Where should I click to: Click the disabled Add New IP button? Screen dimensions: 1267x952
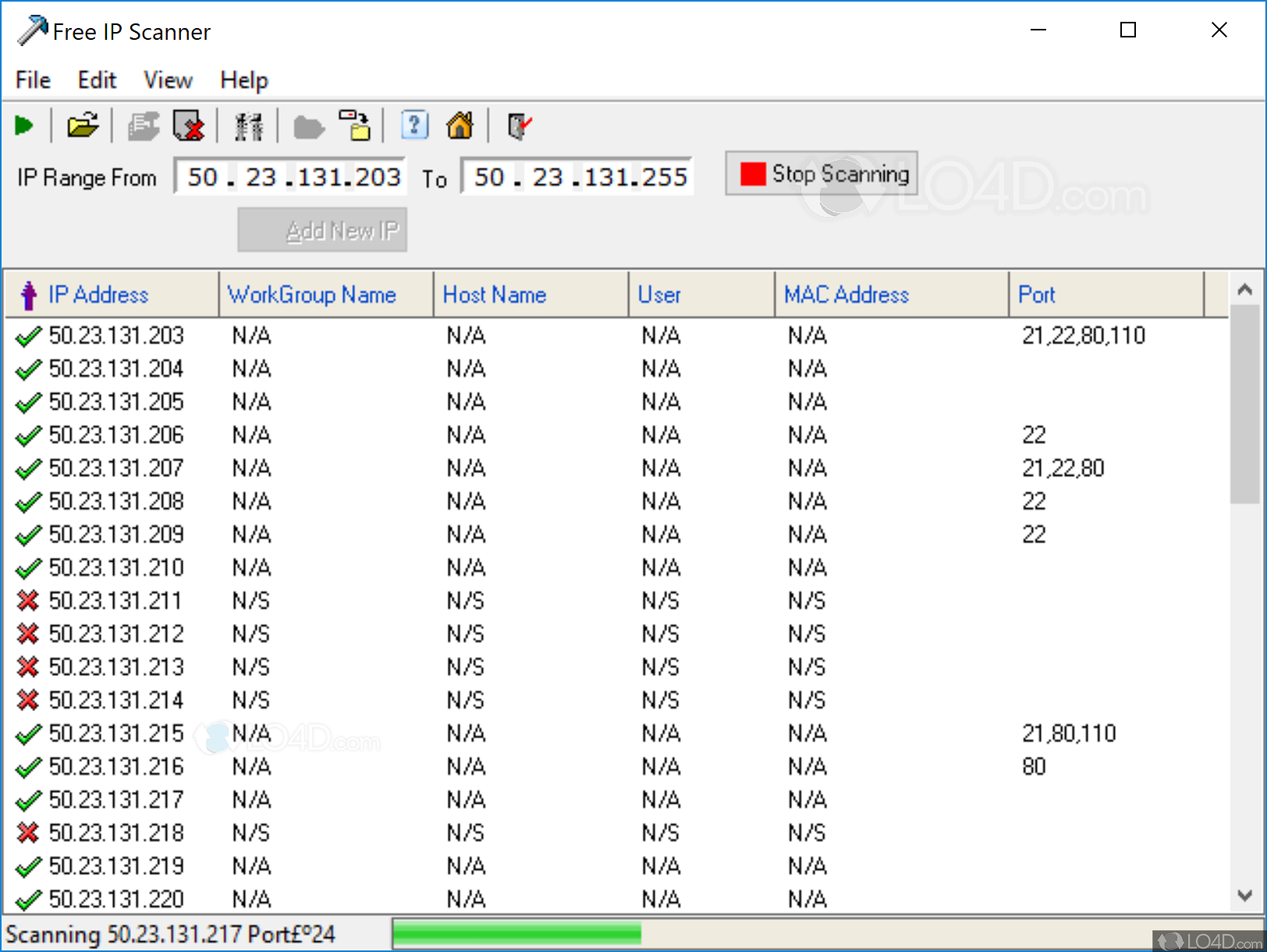321,229
